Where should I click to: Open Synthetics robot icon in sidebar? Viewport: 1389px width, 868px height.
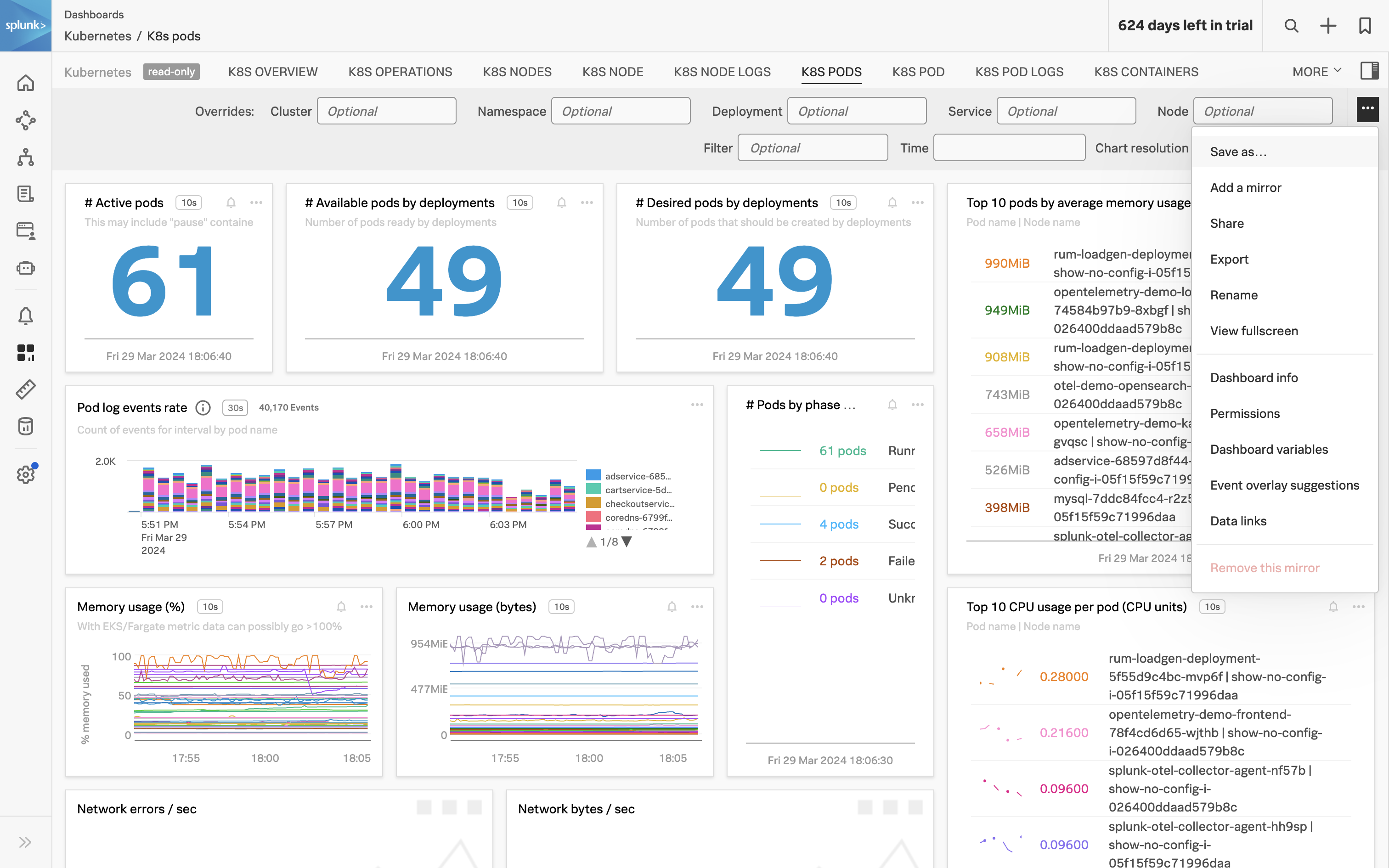pos(26,267)
